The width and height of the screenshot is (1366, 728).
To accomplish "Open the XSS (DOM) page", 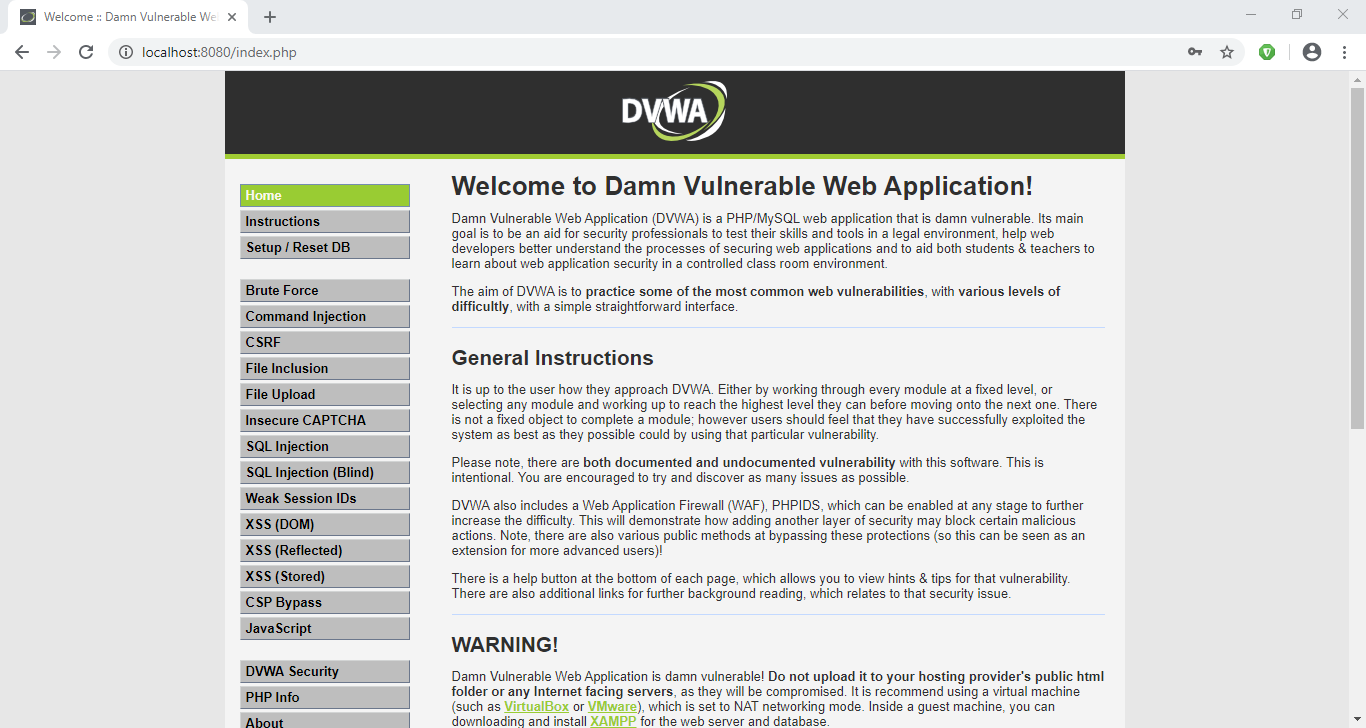I will 325,525.
